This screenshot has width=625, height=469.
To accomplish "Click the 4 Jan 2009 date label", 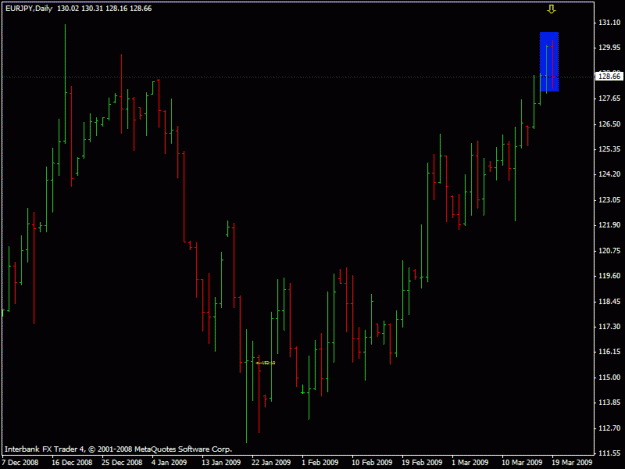I will (x=169, y=463).
